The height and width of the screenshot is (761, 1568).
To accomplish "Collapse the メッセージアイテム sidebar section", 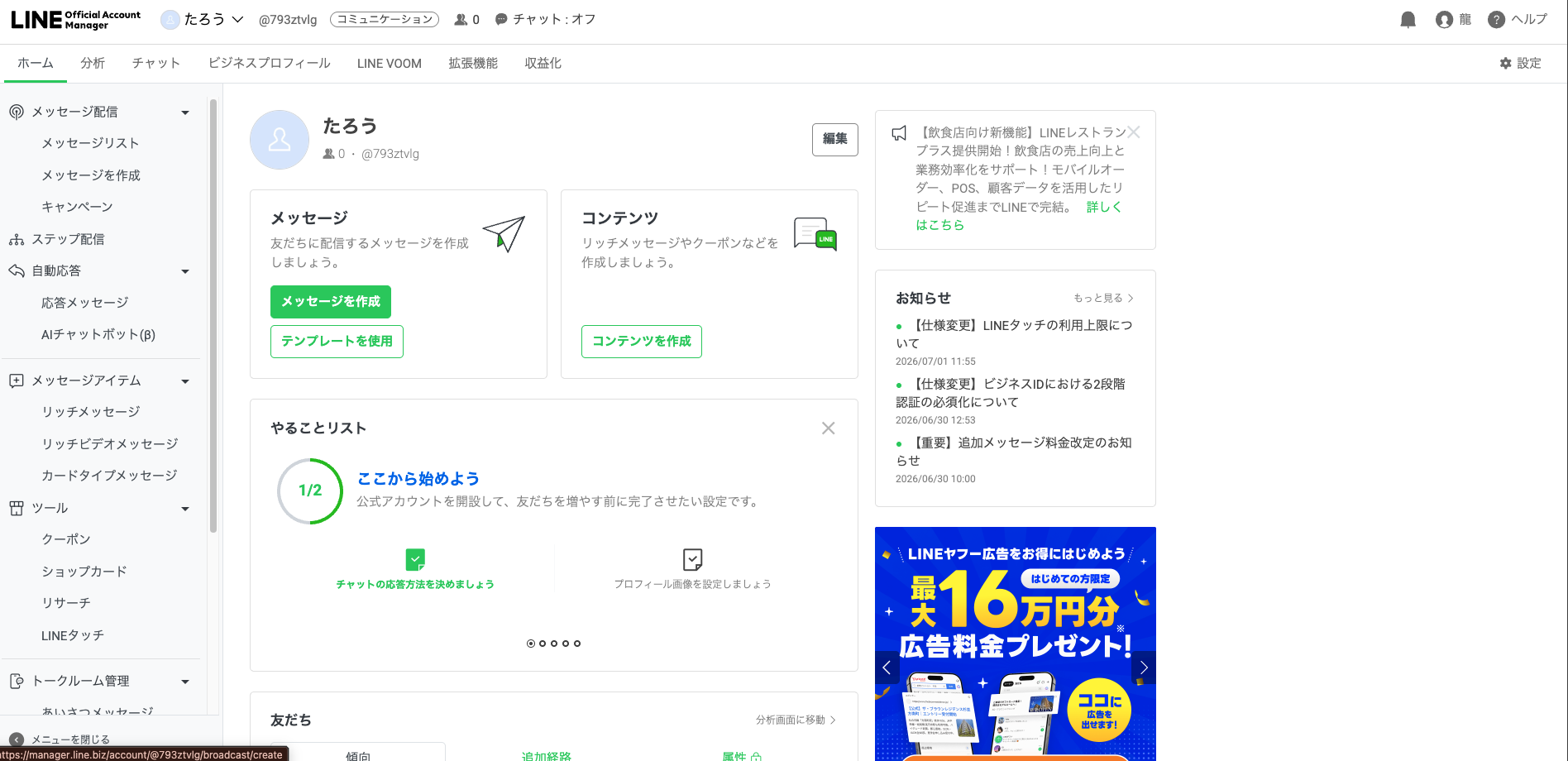I will pos(185,381).
